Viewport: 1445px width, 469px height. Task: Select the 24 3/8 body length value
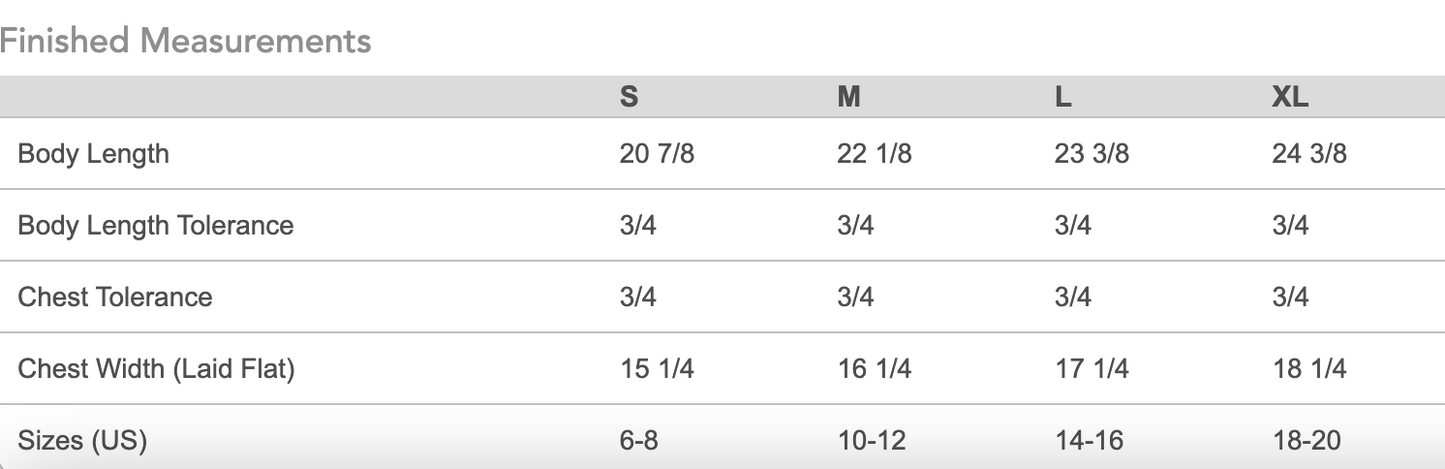pos(1309,154)
